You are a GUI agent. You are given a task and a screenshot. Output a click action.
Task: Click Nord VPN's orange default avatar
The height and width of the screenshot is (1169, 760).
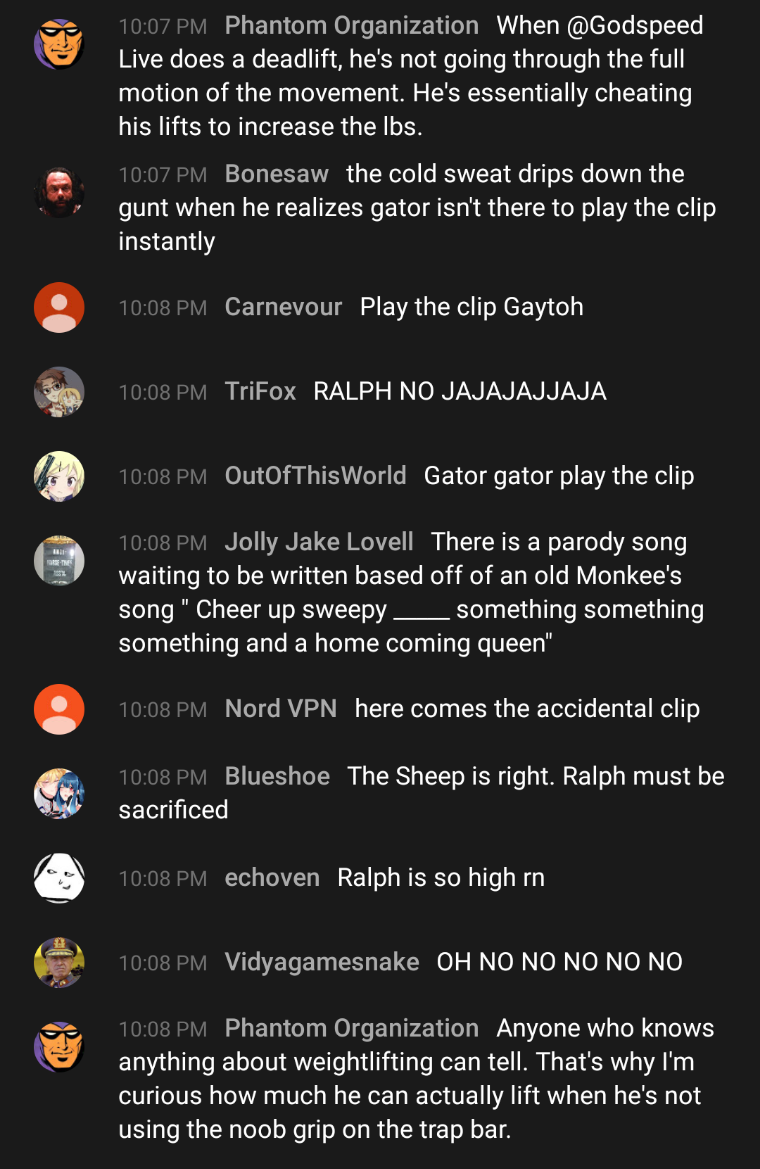pyautogui.click(x=59, y=709)
